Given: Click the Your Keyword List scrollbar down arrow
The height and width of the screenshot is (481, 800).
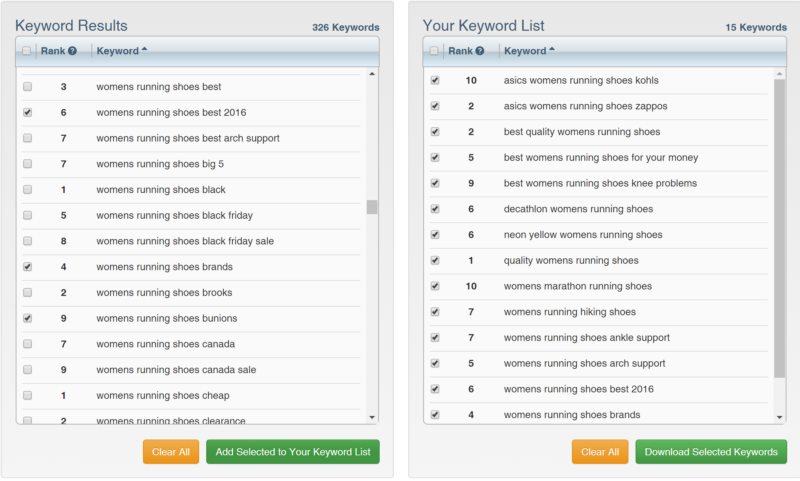Looking at the screenshot, I should click(x=780, y=417).
